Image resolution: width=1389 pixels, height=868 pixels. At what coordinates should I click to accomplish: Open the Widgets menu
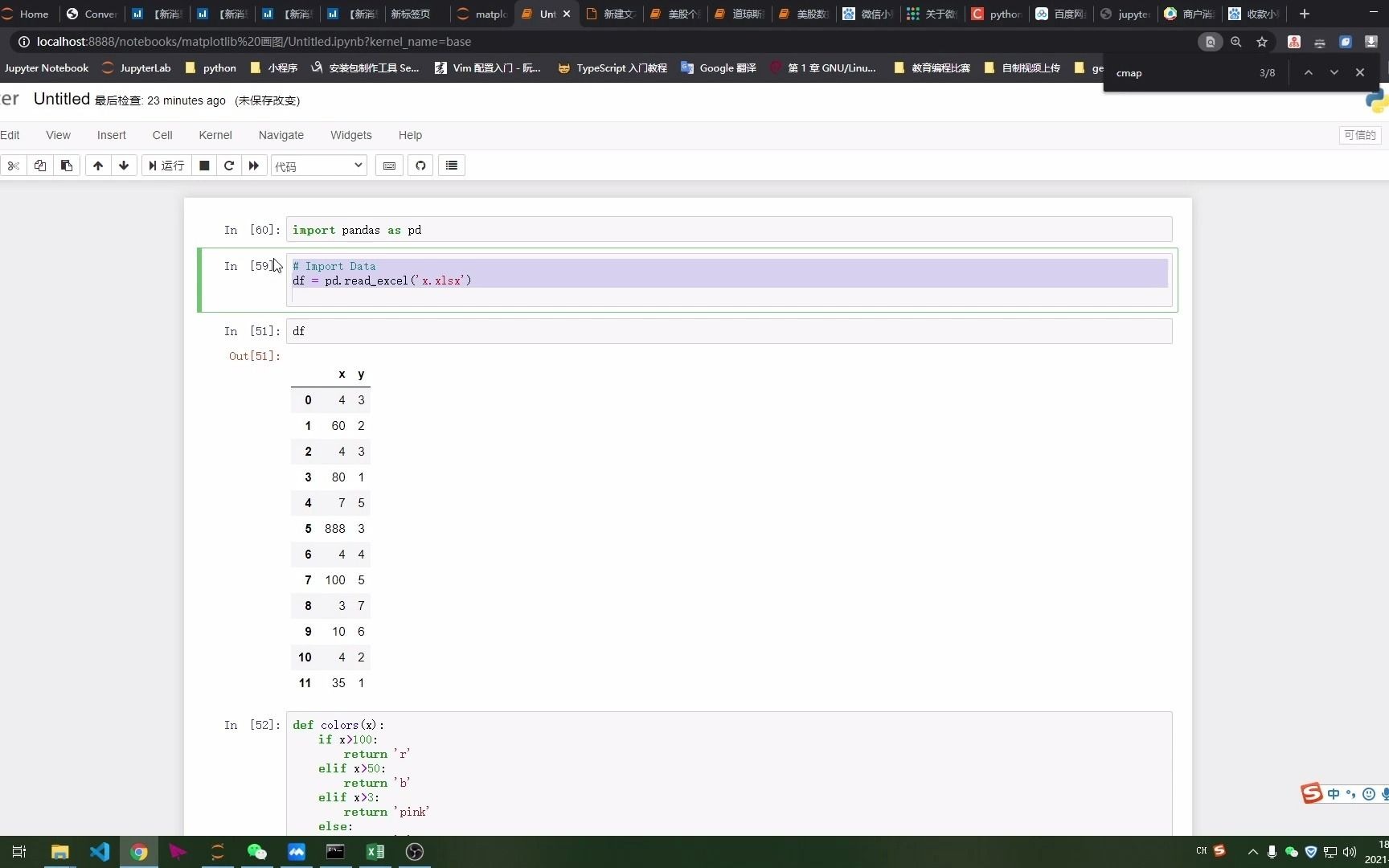[351, 135]
